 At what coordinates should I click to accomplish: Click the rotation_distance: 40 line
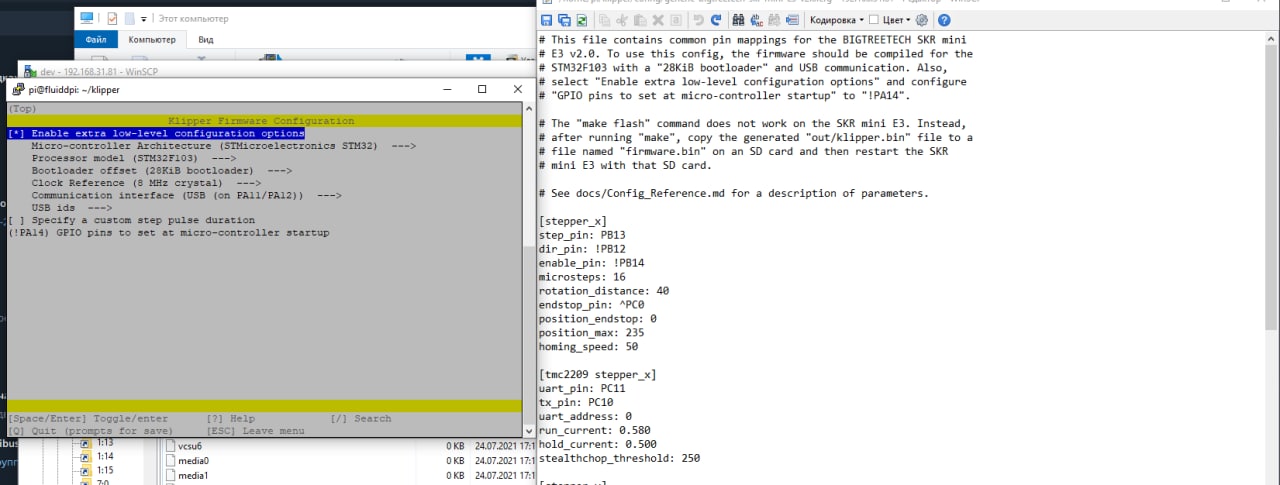pyautogui.click(x=603, y=290)
